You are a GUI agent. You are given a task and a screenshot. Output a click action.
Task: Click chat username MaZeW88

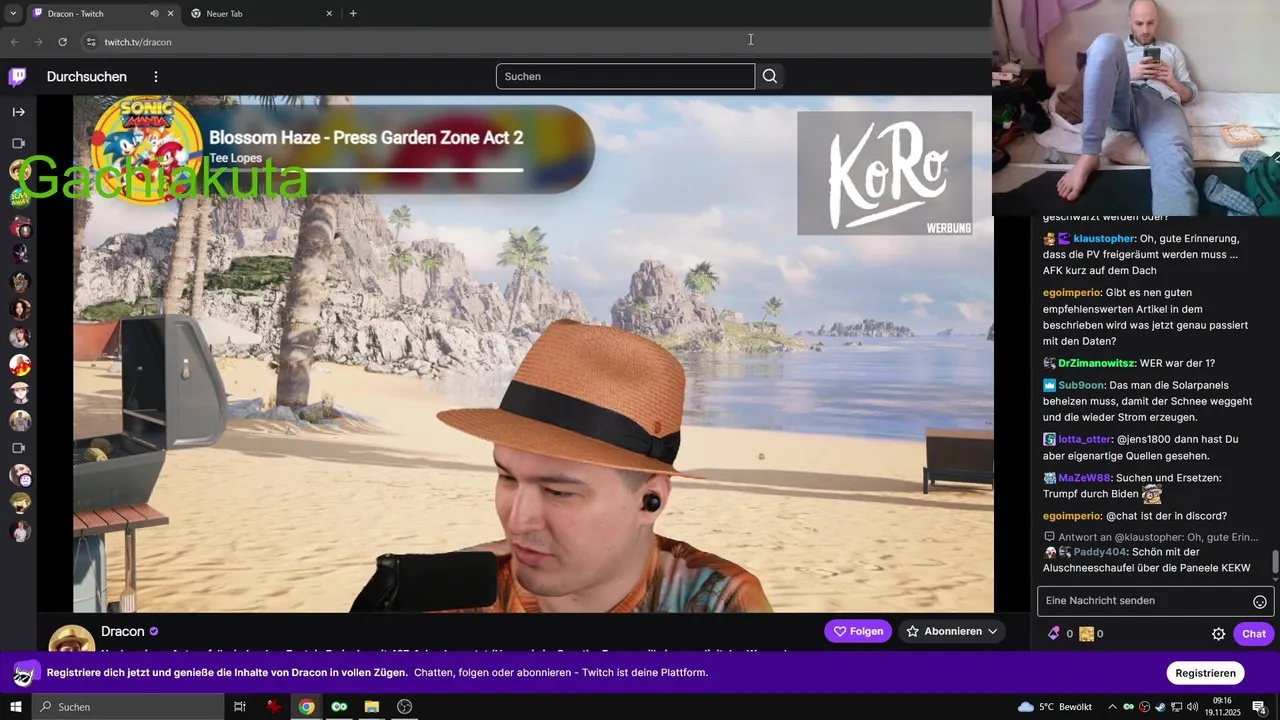click(1083, 479)
